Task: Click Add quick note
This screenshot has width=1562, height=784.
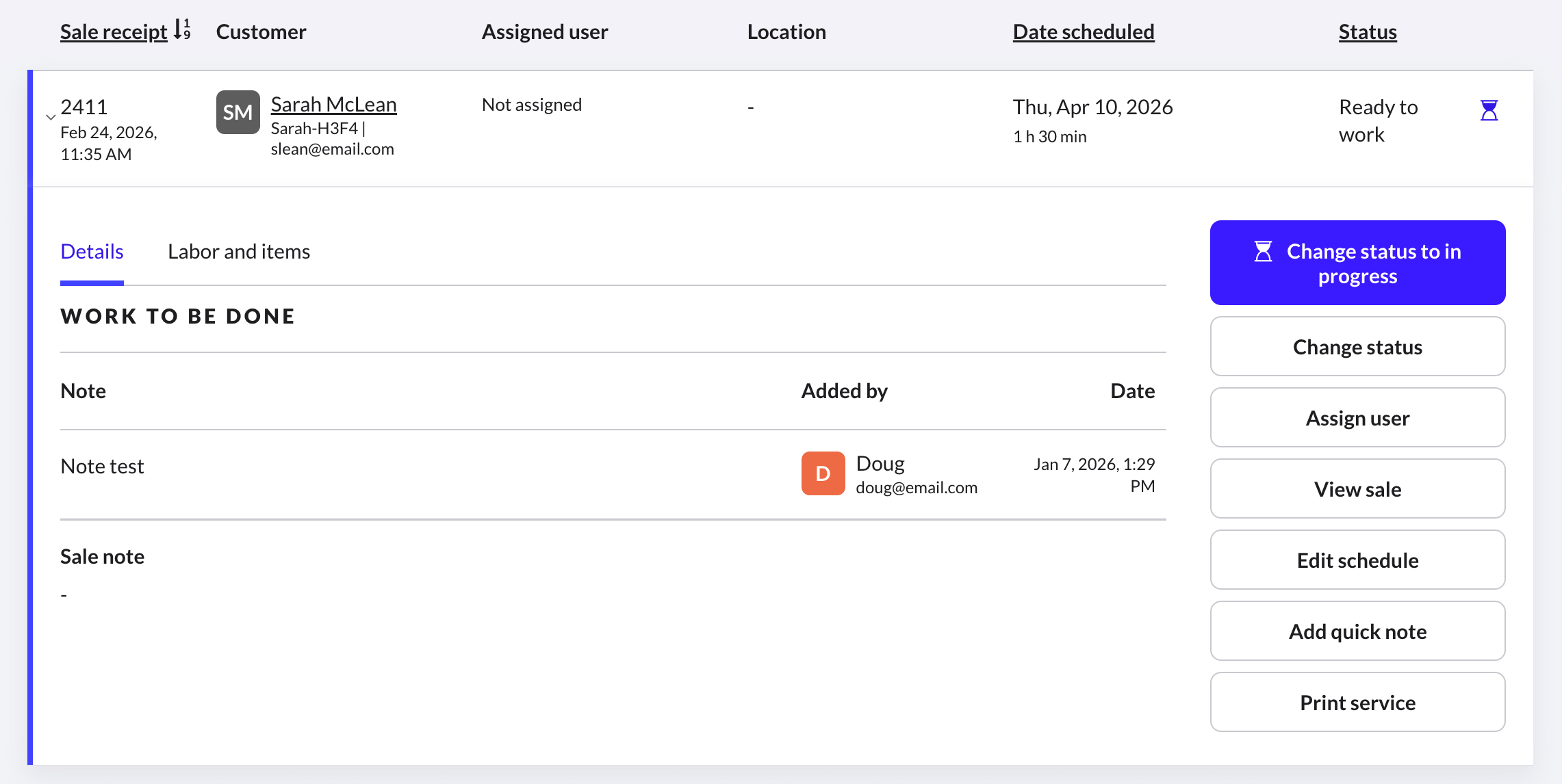Action: (1357, 631)
